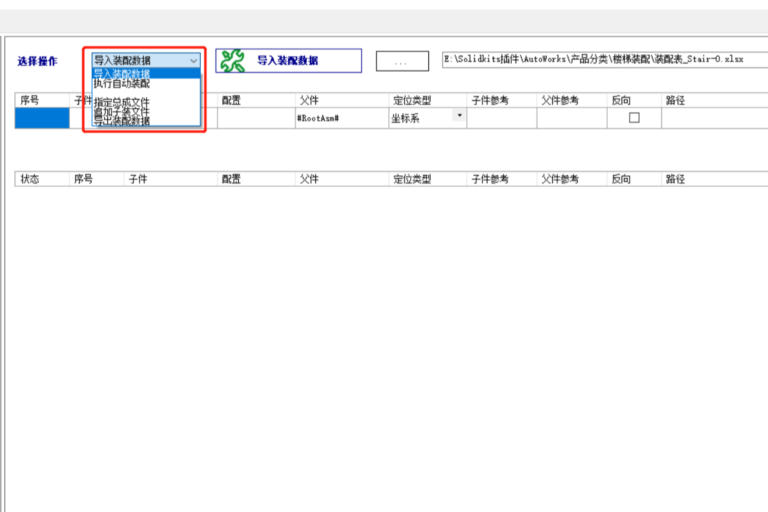Screen dimensions: 768x512
Task: Select the blue 序号 cell in first row
Action: (42, 118)
